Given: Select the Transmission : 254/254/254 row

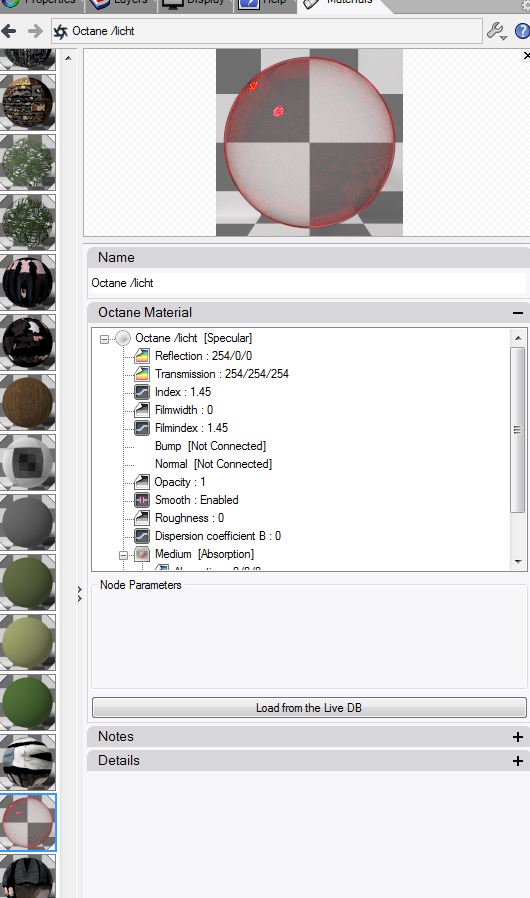Looking at the screenshot, I should [222, 374].
